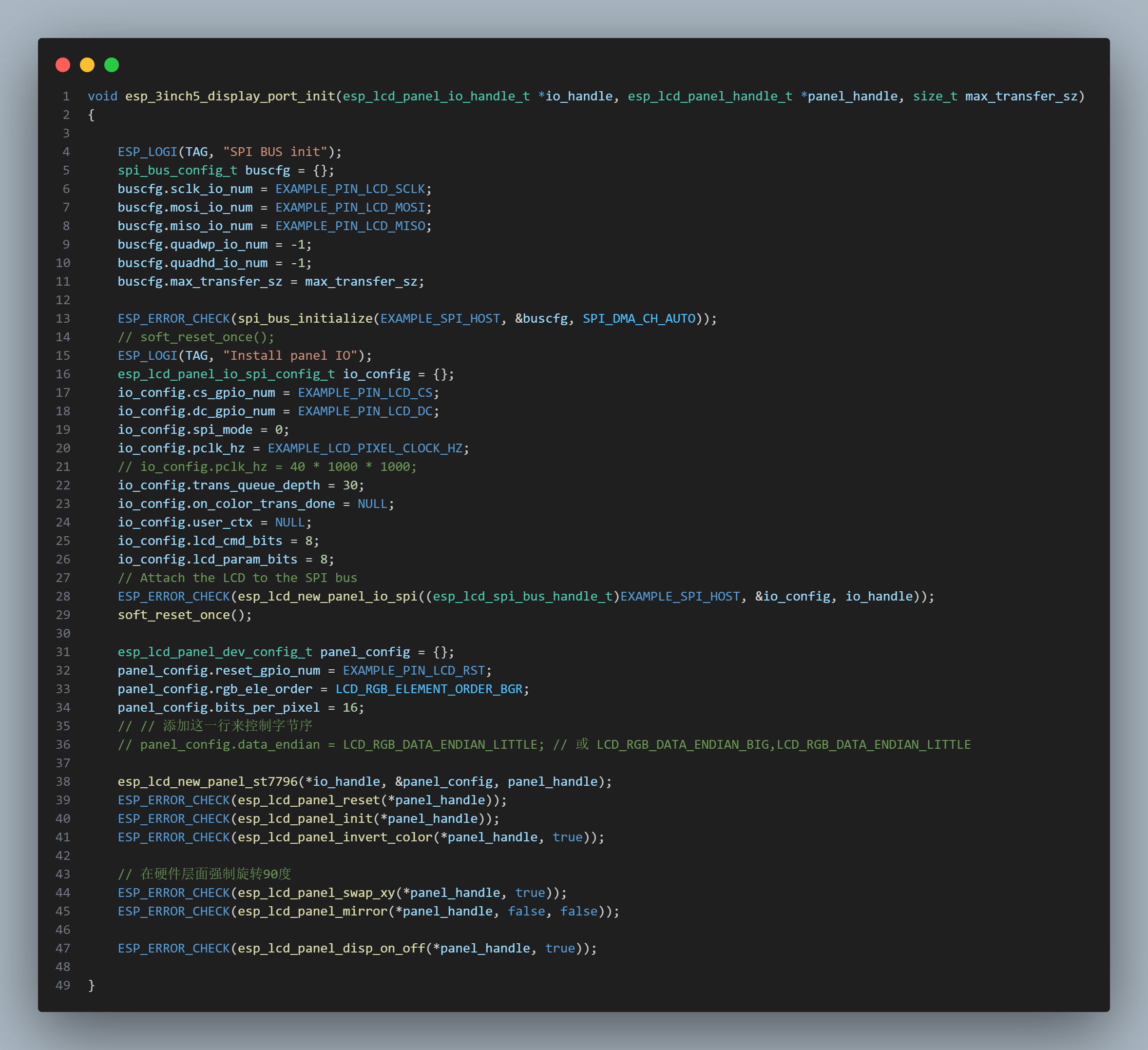1148x1050 pixels.
Task: Click EXAMPLE_LCD_PIXEL_CLOCK_HZ constant
Action: [x=365, y=448]
